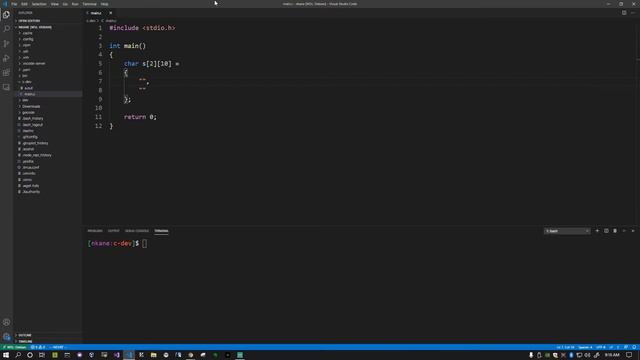This screenshot has height=360, width=640.
Task: Open the Source Control view
Action: coord(6,44)
